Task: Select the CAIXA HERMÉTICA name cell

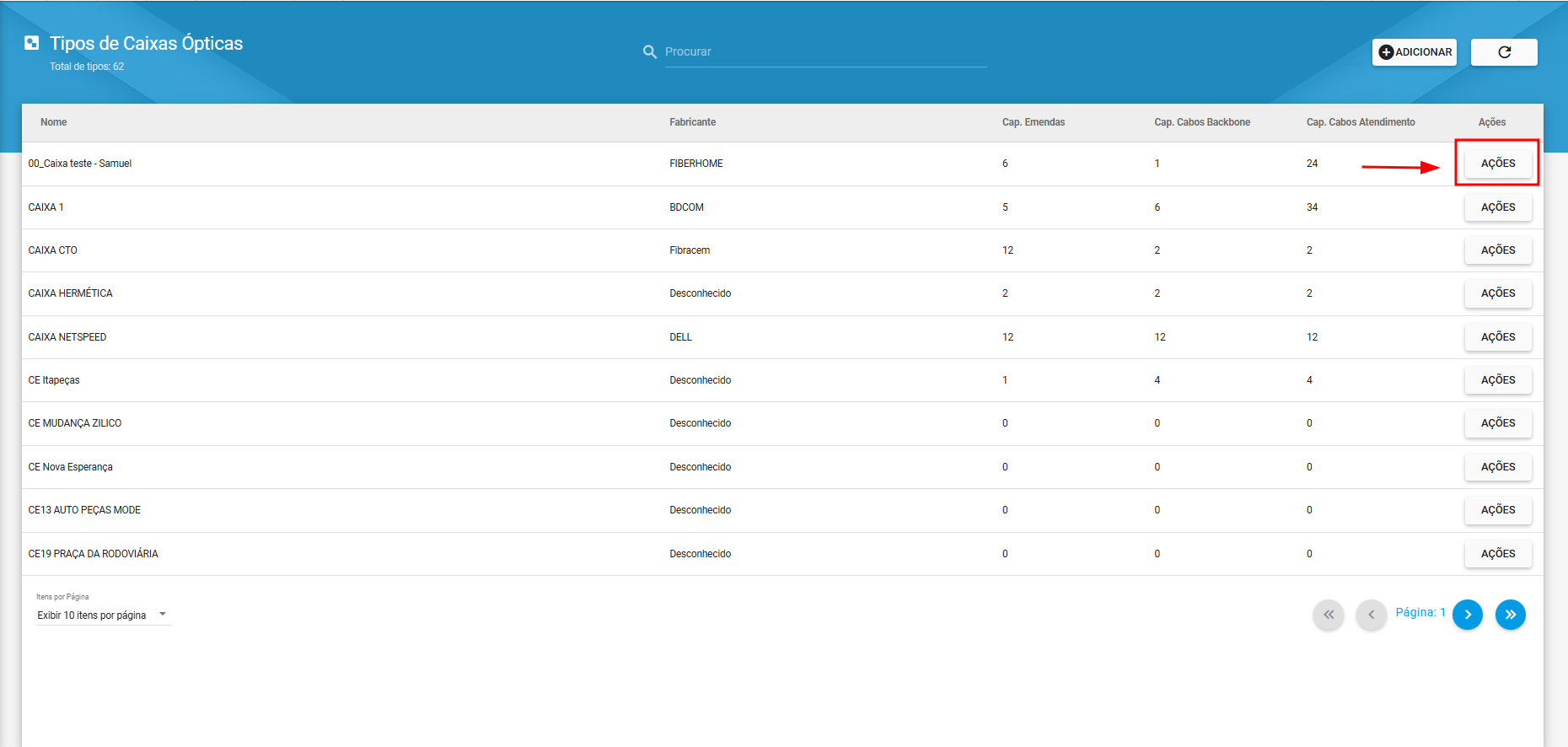Action: (70, 293)
